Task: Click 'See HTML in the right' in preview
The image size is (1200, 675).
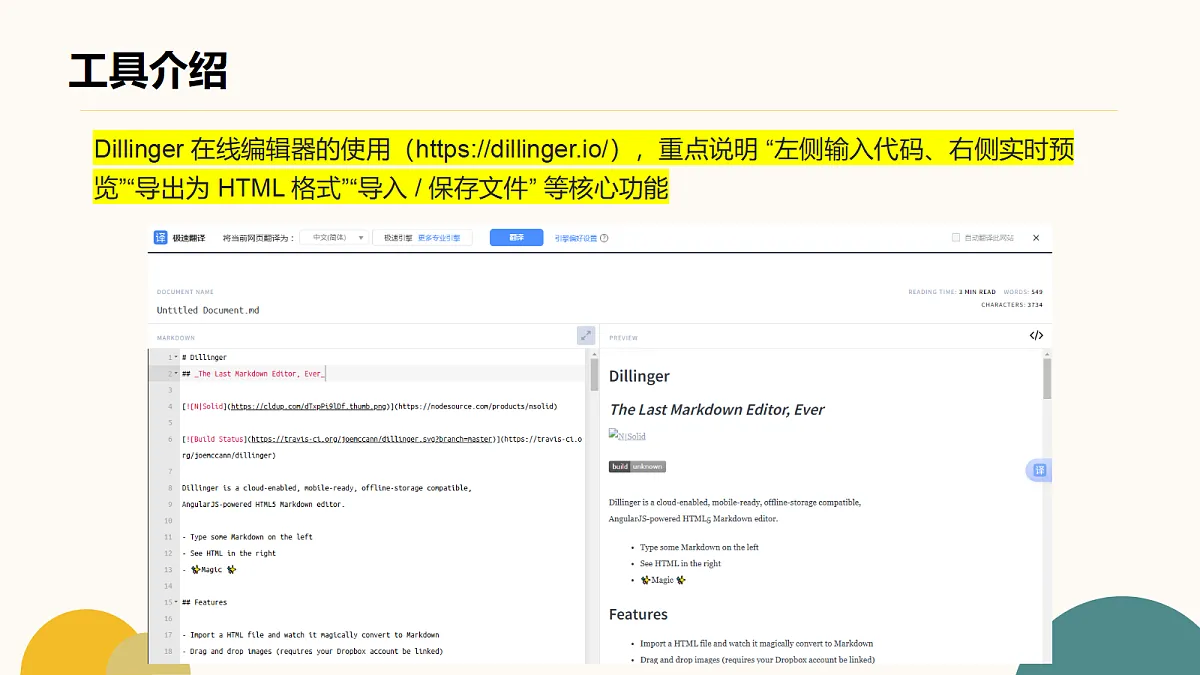Action: [x=680, y=563]
